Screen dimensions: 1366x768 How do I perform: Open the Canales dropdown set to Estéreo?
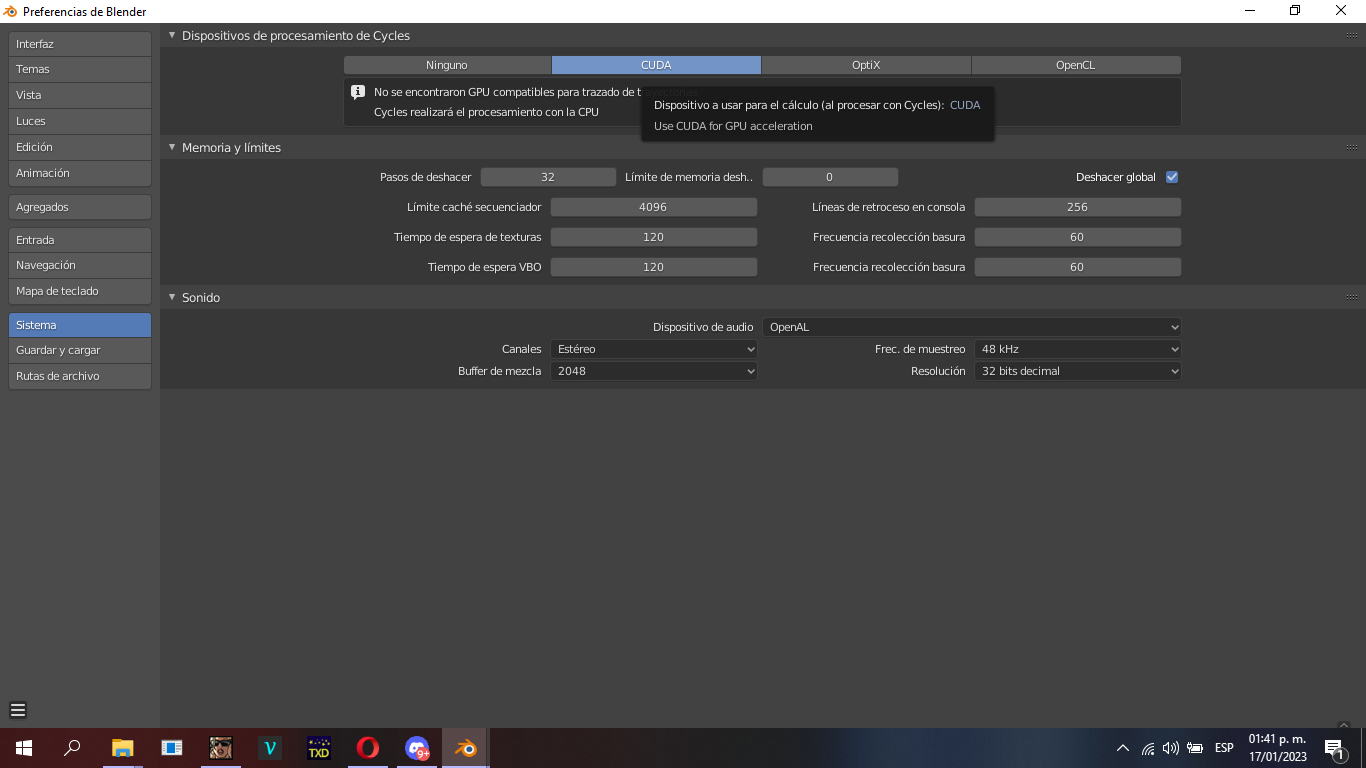pos(654,349)
